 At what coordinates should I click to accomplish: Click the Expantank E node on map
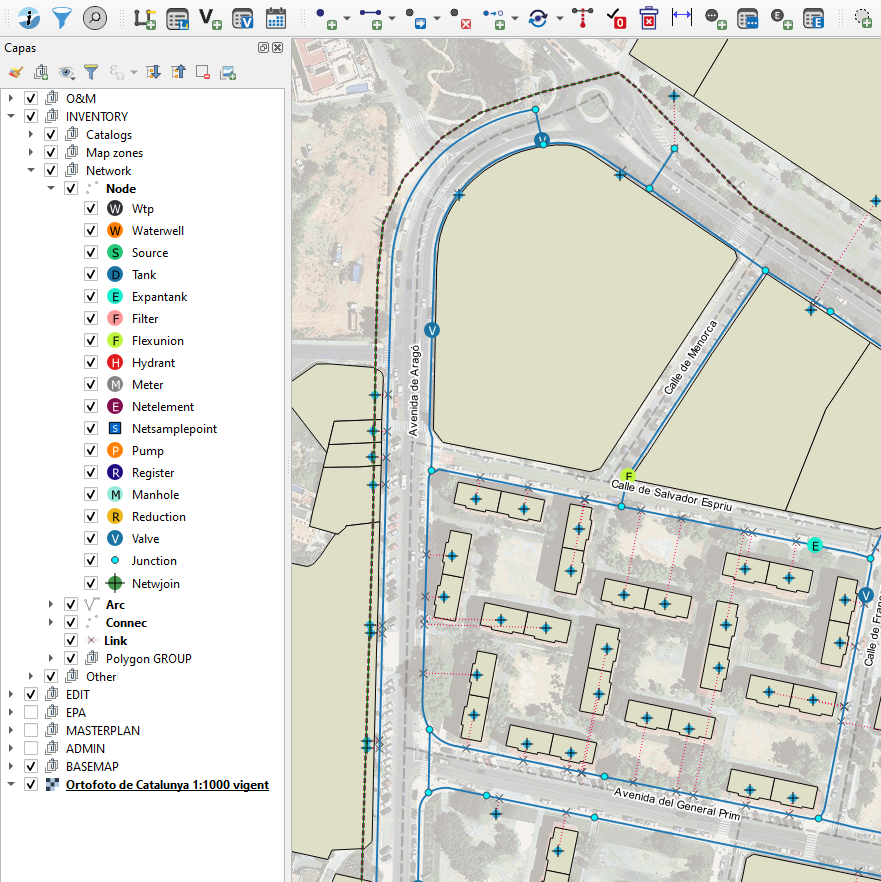(815, 545)
